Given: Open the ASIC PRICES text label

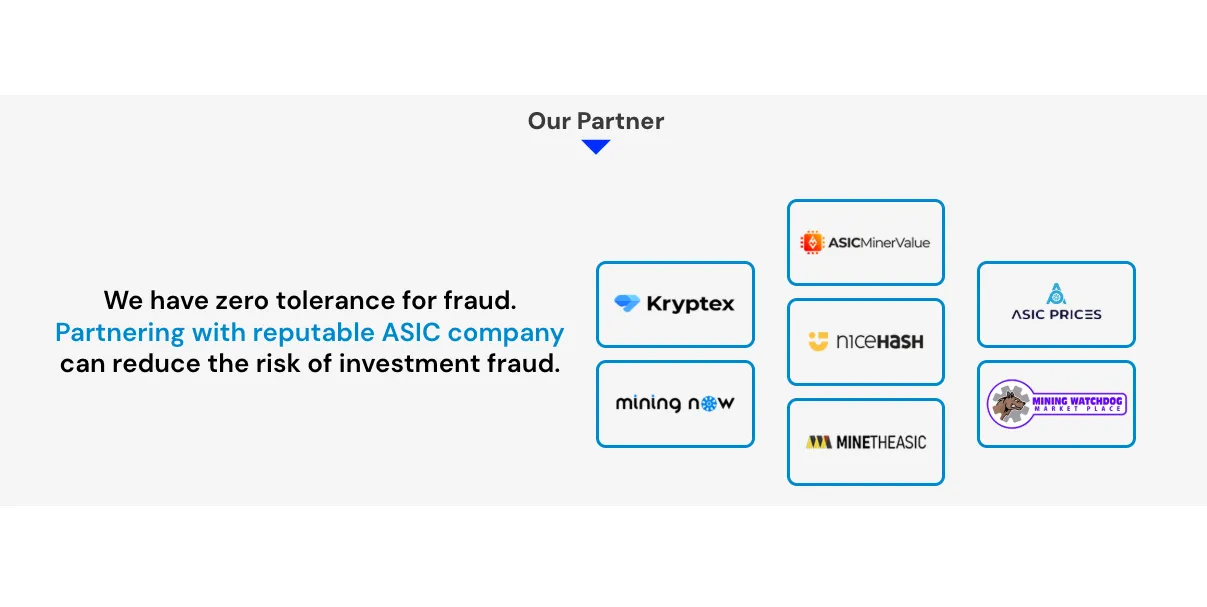Looking at the screenshot, I should (1056, 314).
